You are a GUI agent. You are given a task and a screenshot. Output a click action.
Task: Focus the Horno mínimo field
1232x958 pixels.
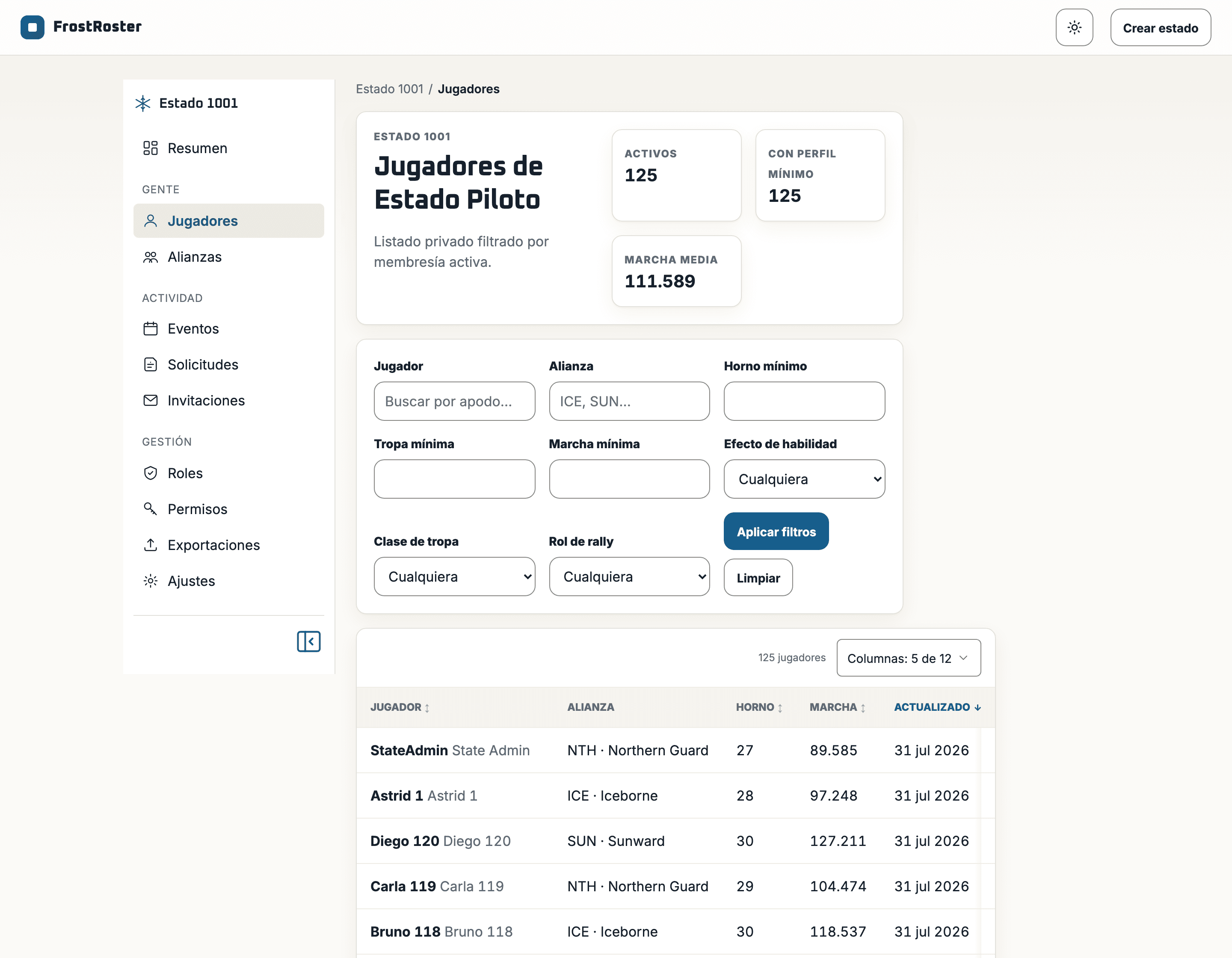[x=804, y=402]
